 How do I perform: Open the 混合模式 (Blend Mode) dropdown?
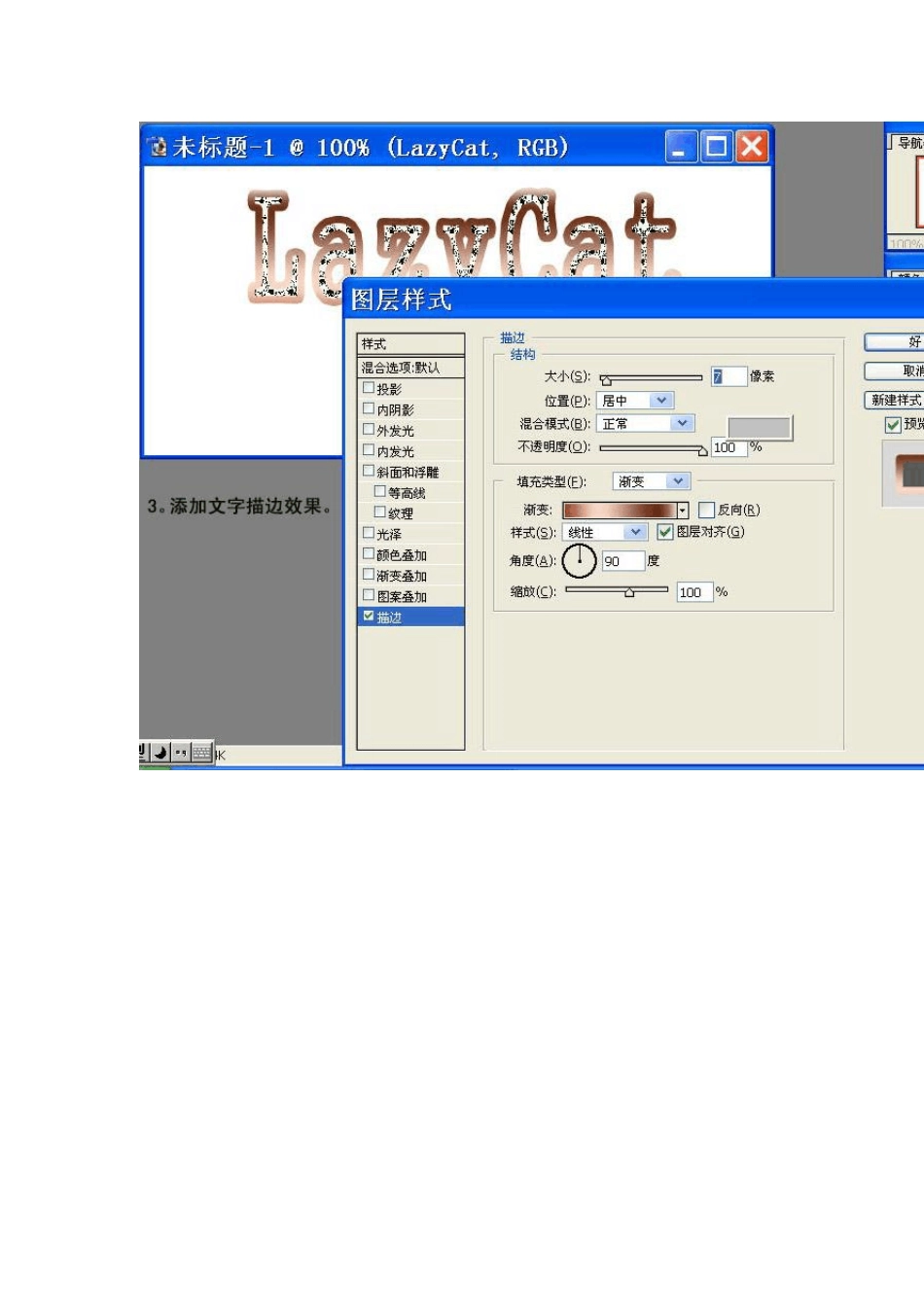645,424
